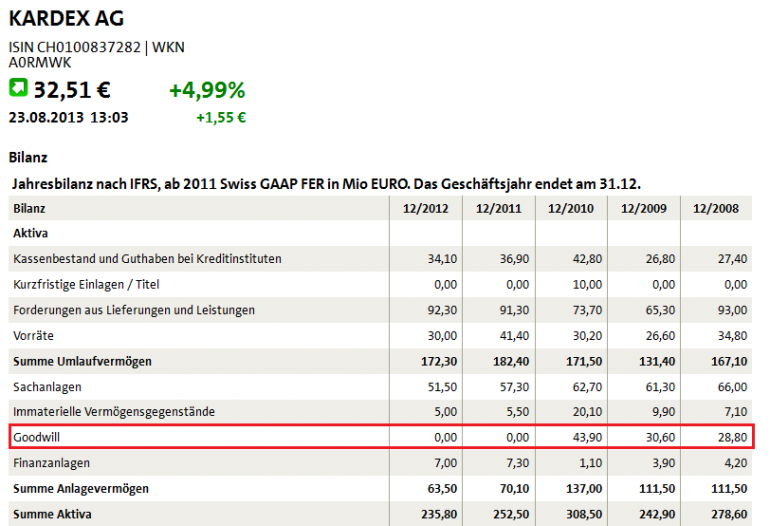Click Forderungen value 92,30
The image size is (770, 526).
pos(442,310)
